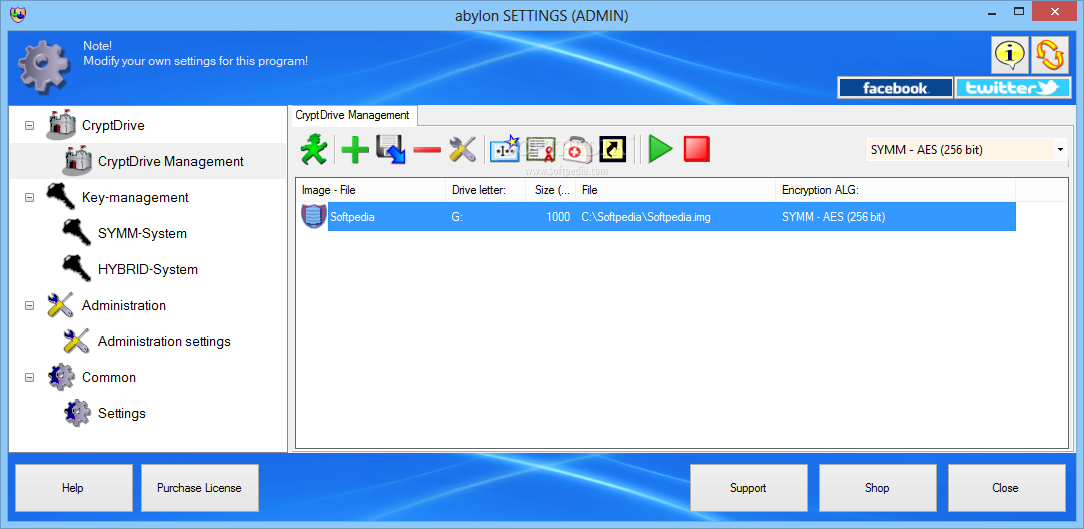Select the CryptDrive root tree item
The width and height of the screenshot is (1084, 529).
(113, 125)
